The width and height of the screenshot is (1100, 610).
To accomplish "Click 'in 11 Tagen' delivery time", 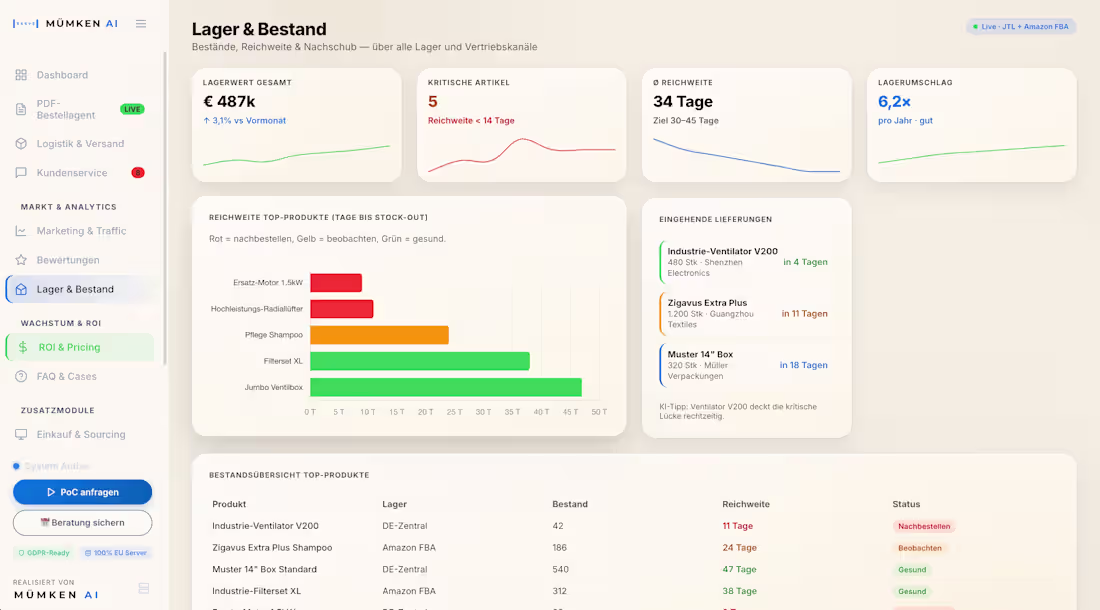I will coord(805,313).
